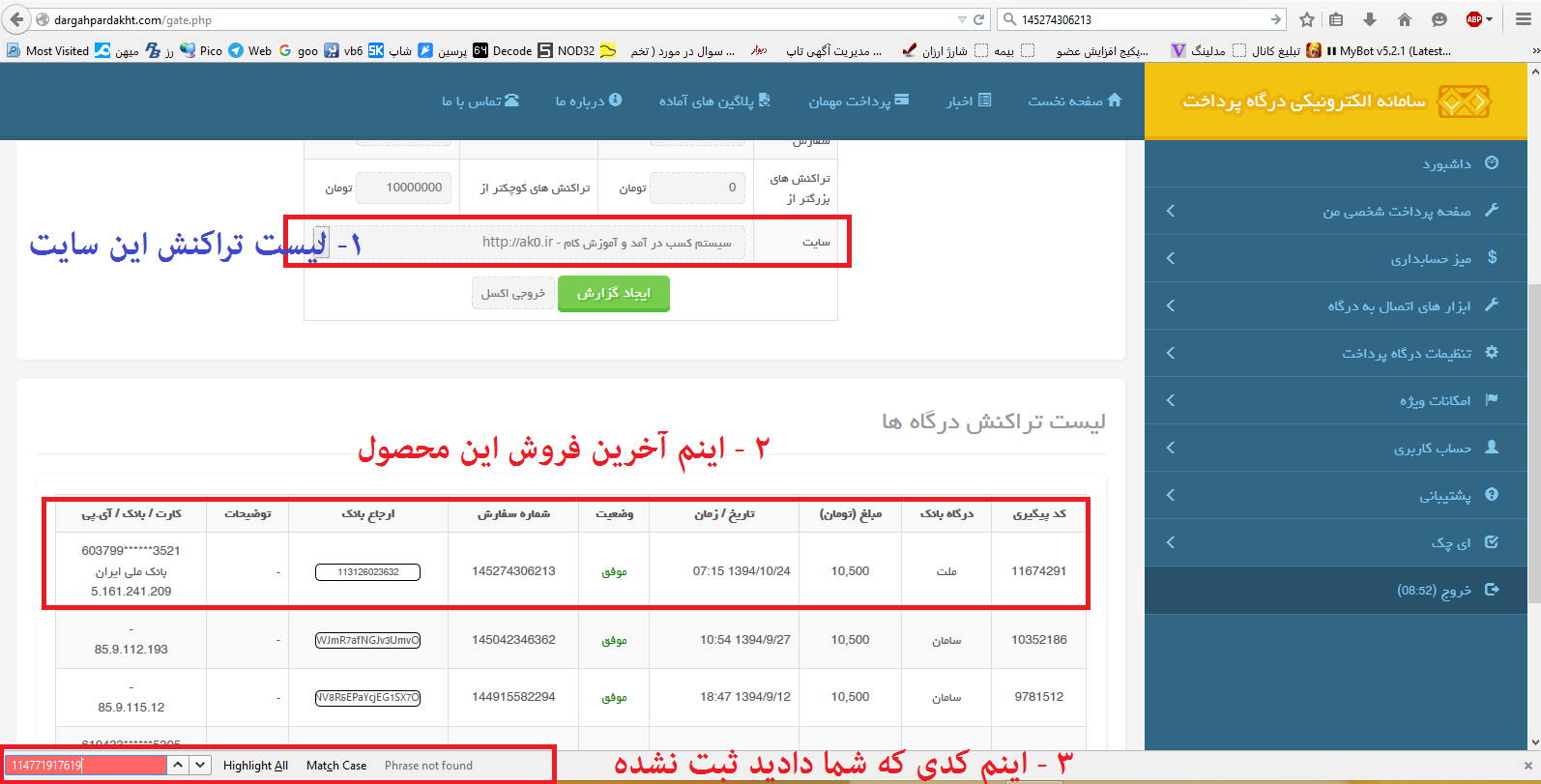Open the site selection dropdown ak0.ir

click(x=529, y=242)
